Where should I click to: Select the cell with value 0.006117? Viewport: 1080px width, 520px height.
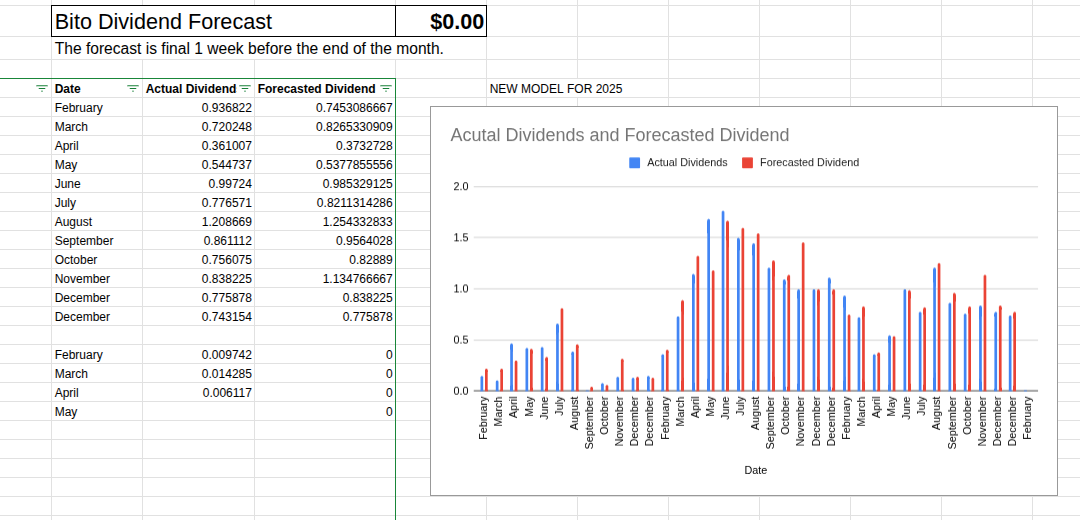[198, 393]
